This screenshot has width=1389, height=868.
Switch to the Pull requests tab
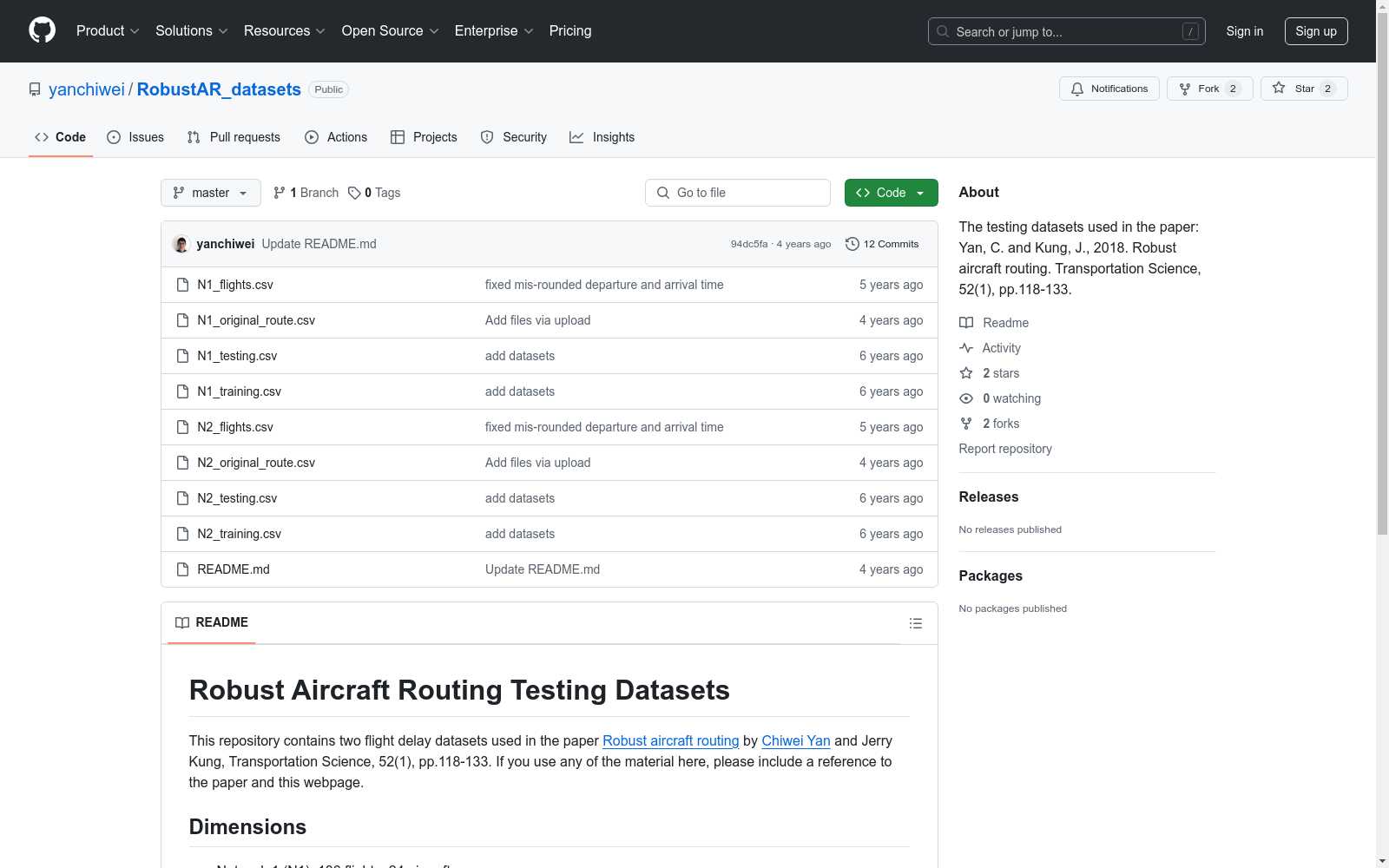(x=234, y=137)
